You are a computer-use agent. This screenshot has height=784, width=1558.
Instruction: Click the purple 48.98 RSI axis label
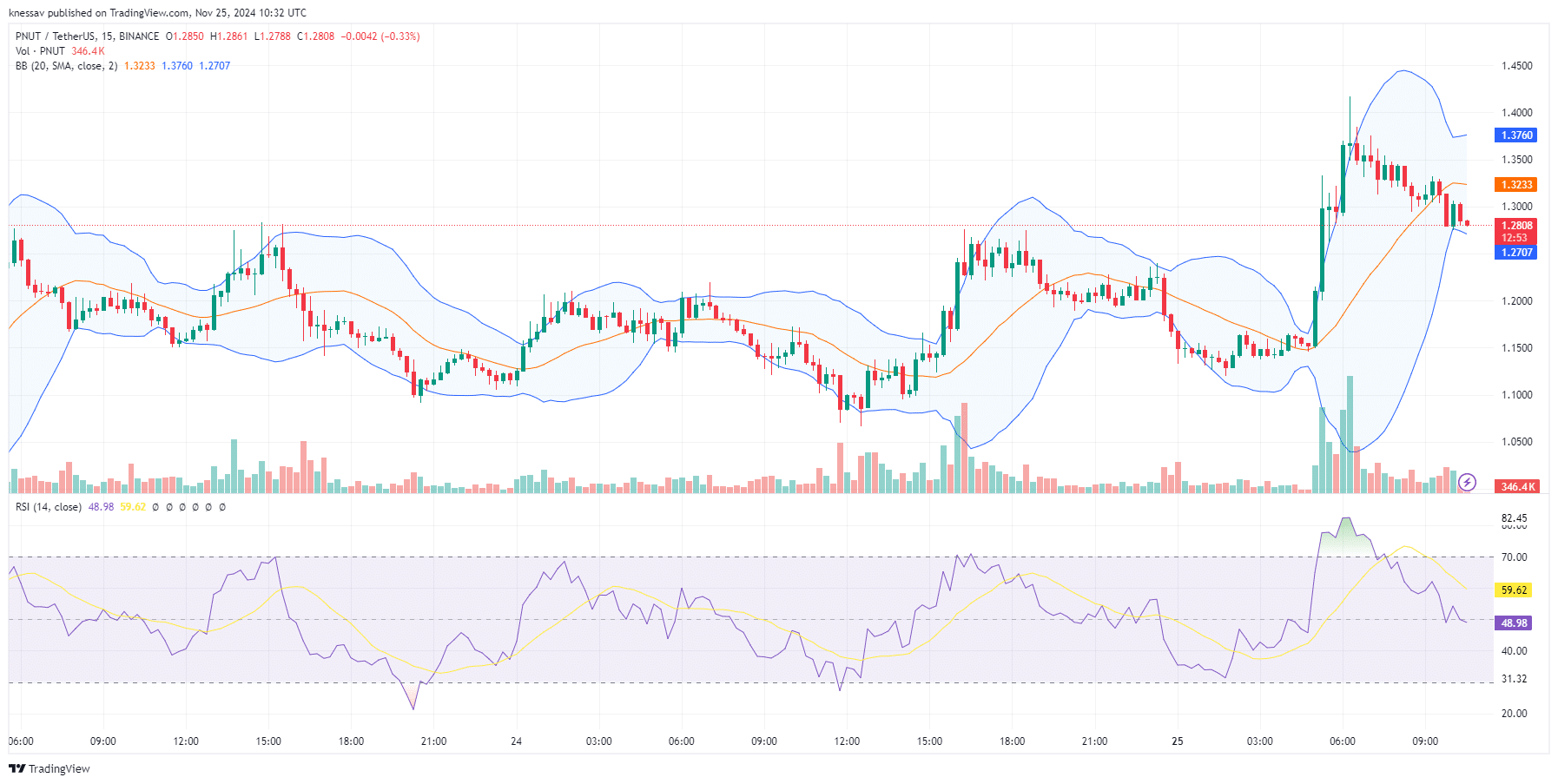1515,623
